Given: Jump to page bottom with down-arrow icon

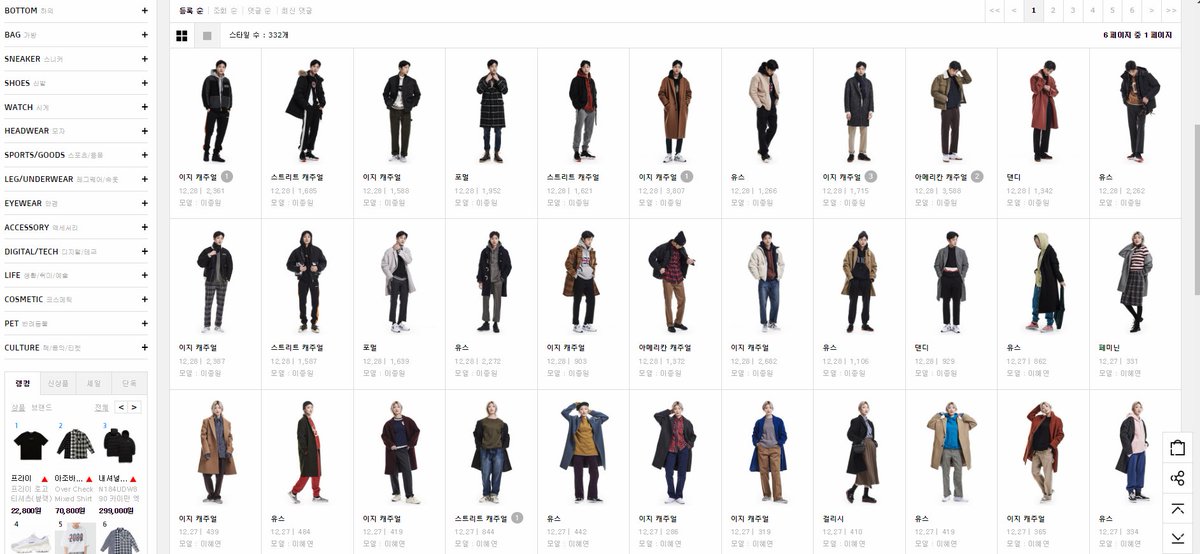Looking at the screenshot, I should pyautogui.click(x=1177, y=538).
